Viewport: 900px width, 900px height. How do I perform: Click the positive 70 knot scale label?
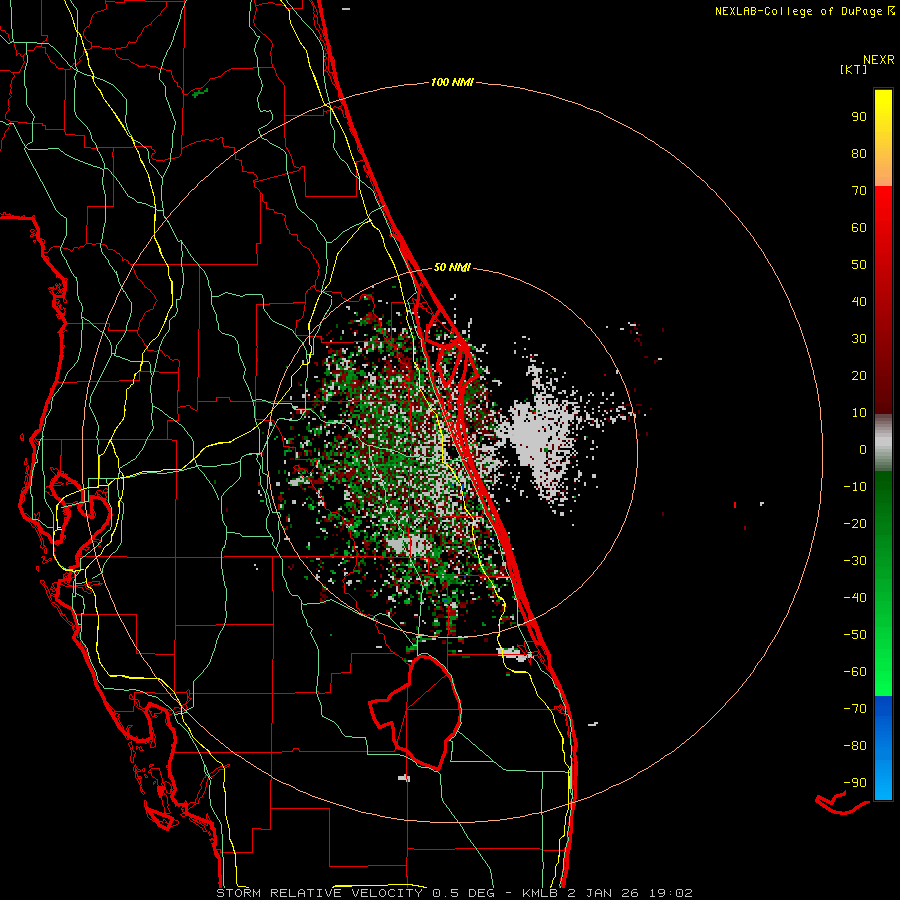click(x=859, y=191)
